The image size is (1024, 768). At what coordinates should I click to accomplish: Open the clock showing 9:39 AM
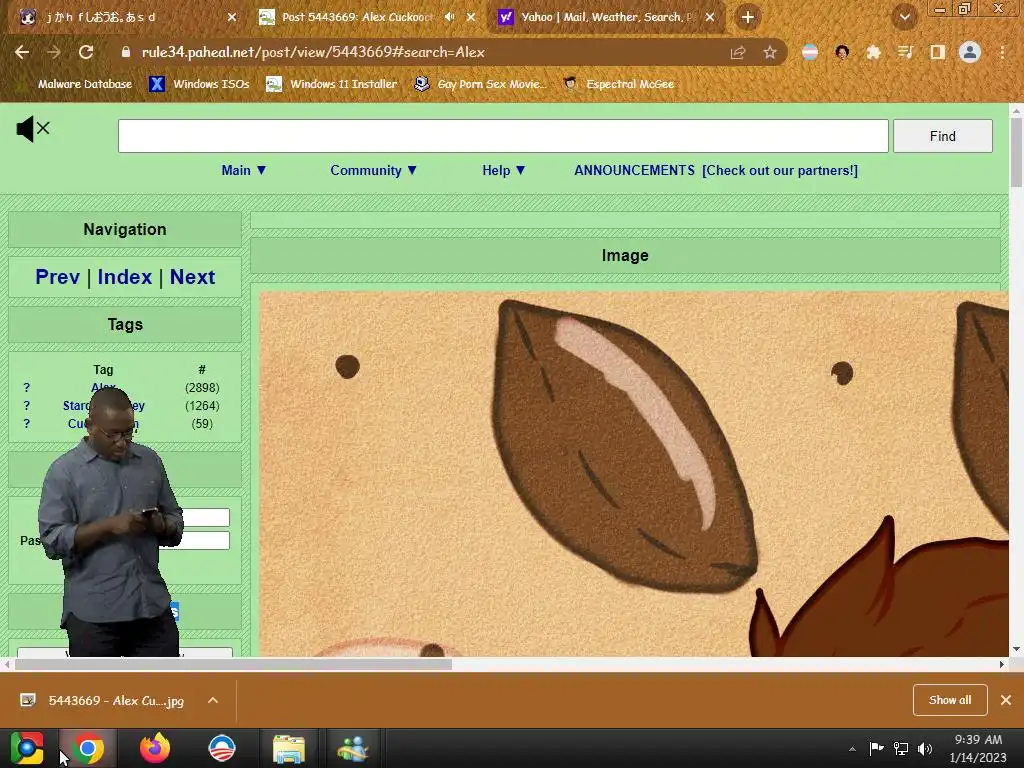point(978,748)
